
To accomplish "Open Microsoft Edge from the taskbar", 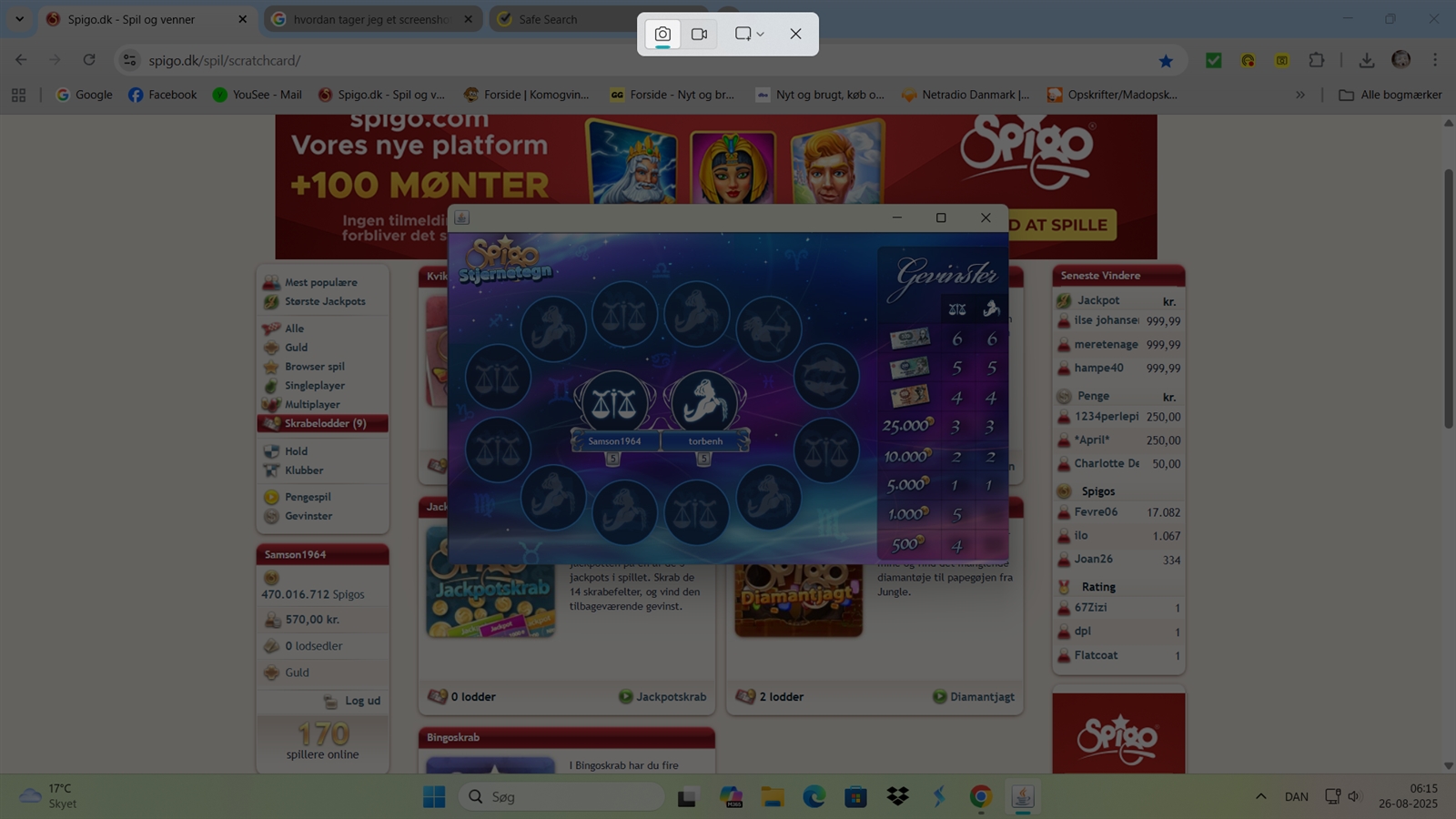I will click(x=814, y=796).
